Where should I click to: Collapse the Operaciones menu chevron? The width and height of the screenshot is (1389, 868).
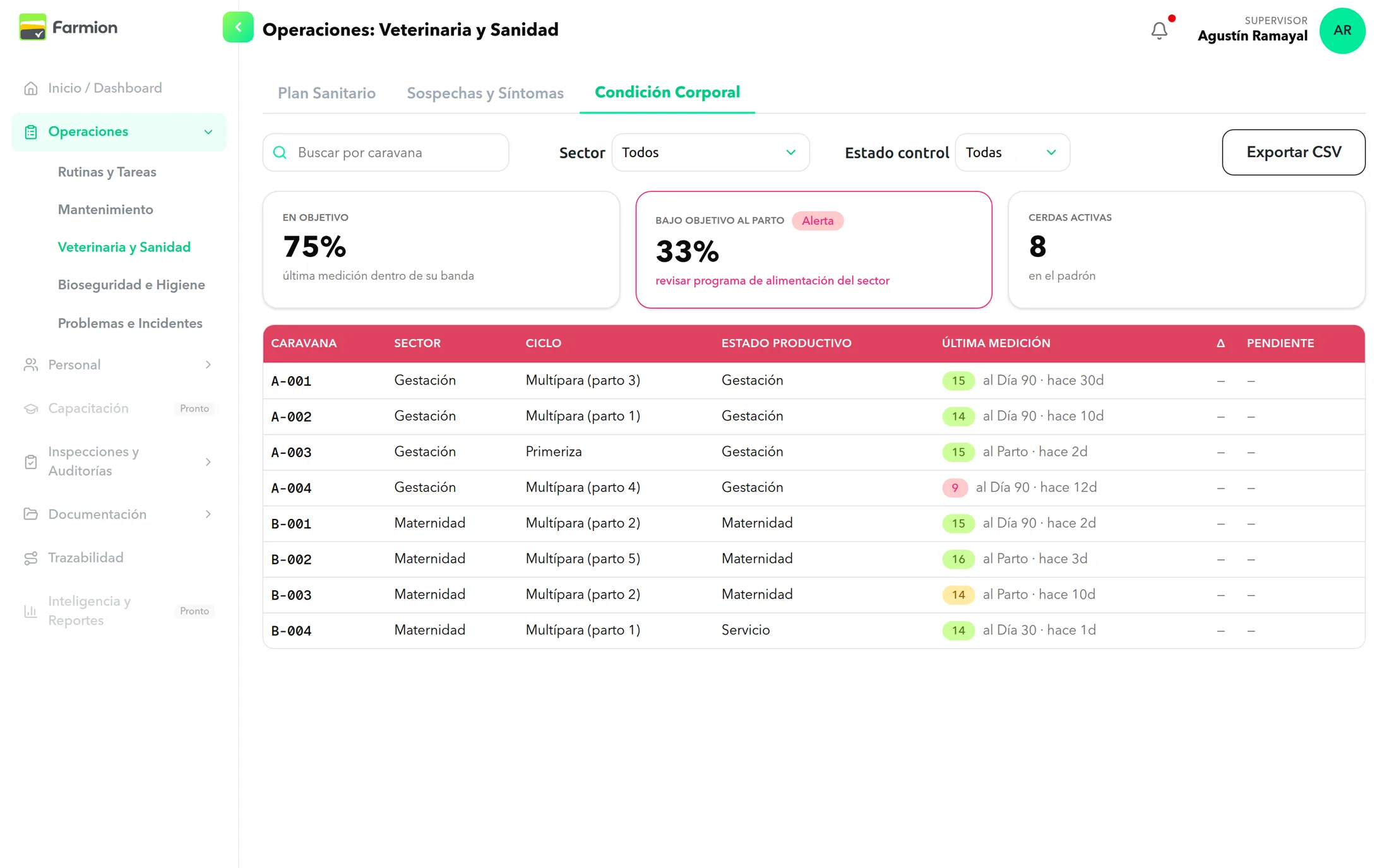click(208, 132)
